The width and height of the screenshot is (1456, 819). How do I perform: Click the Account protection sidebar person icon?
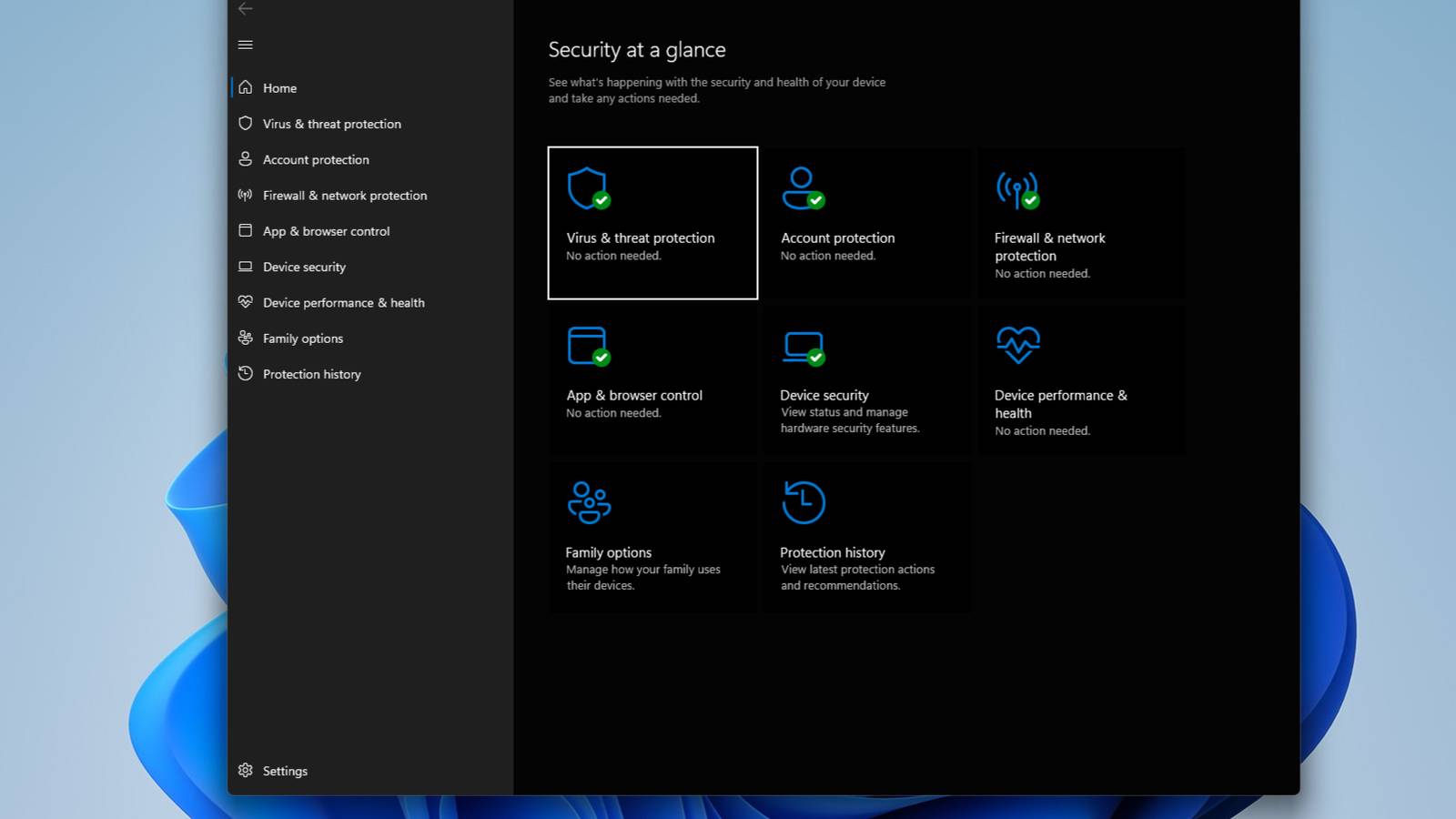[246, 159]
